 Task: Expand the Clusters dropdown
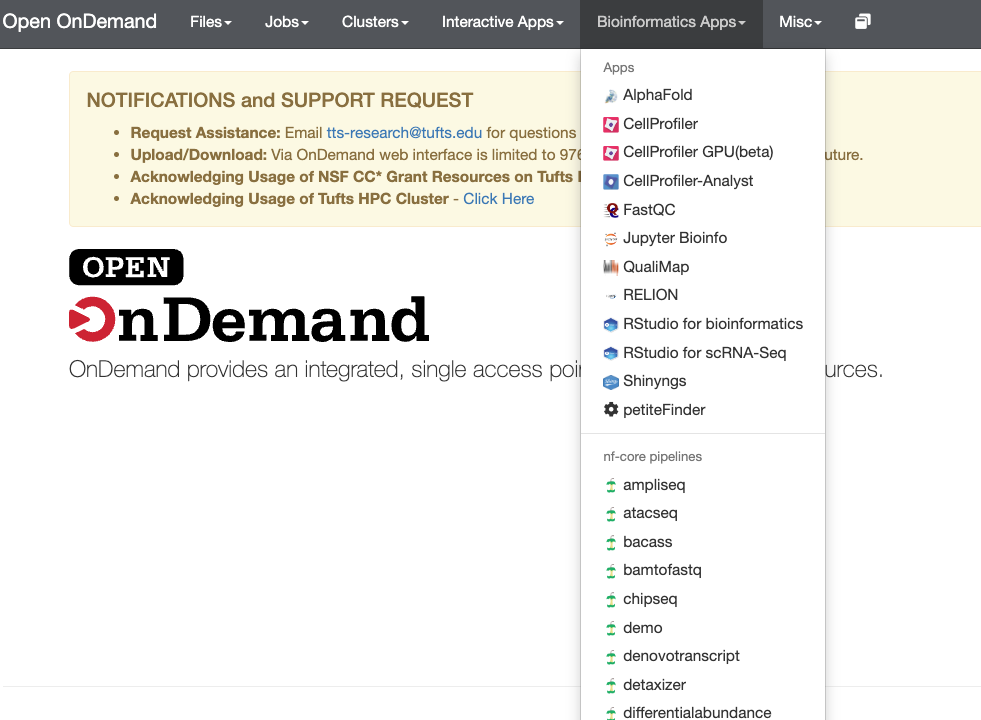coord(375,22)
